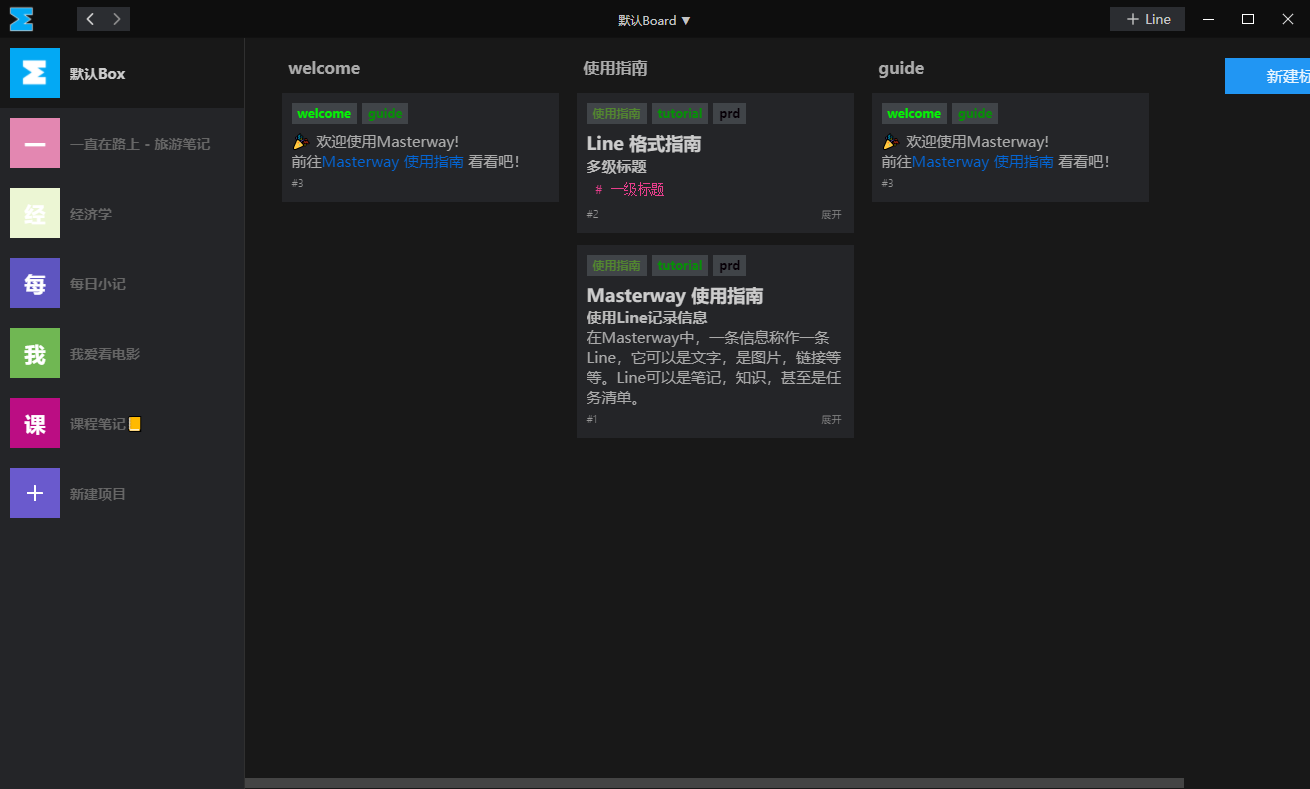The width and height of the screenshot is (1310, 789).
Task: Select the 每日小记 project label
Action: click(98, 284)
